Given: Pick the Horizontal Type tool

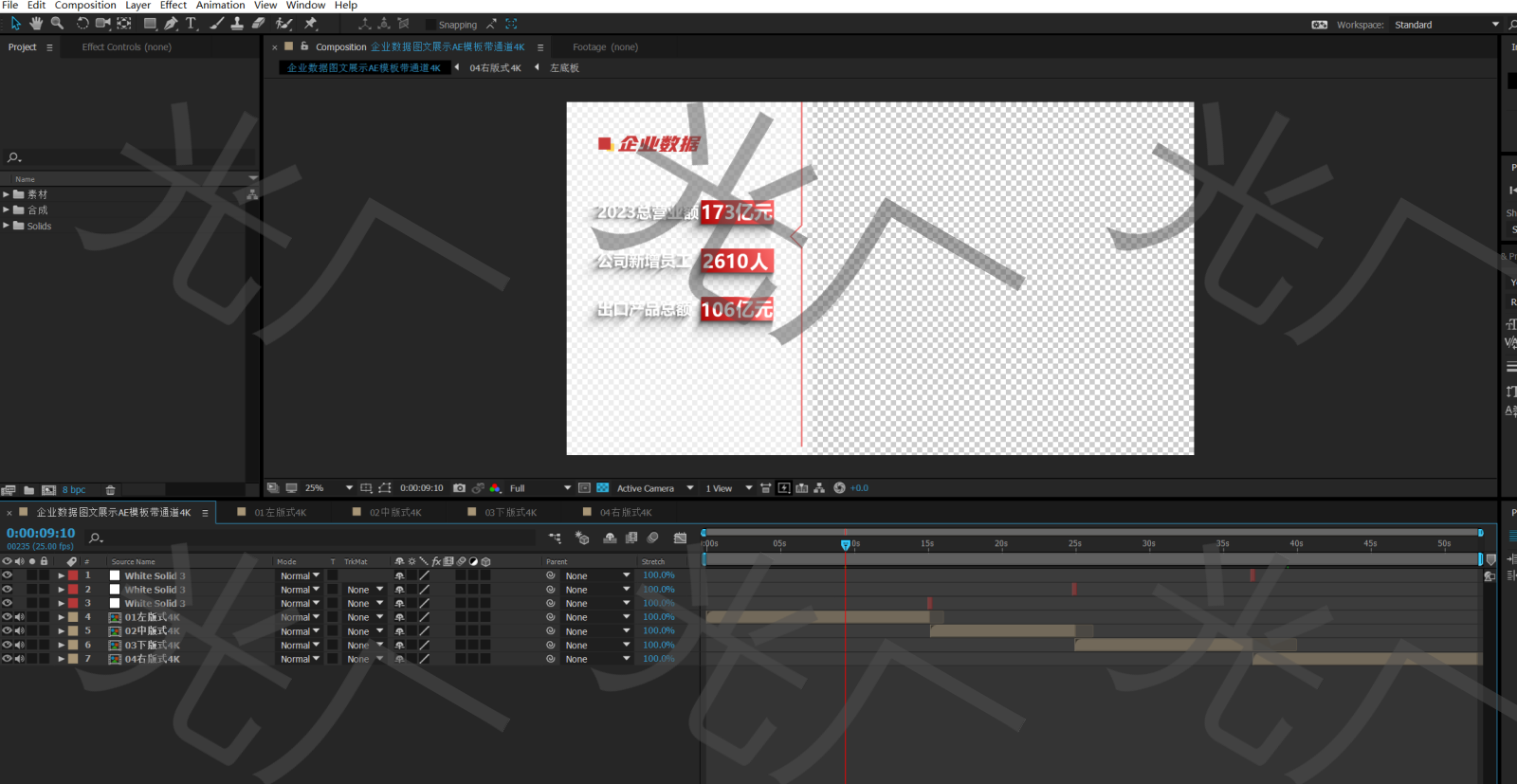Looking at the screenshot, I should click(191, 24).
